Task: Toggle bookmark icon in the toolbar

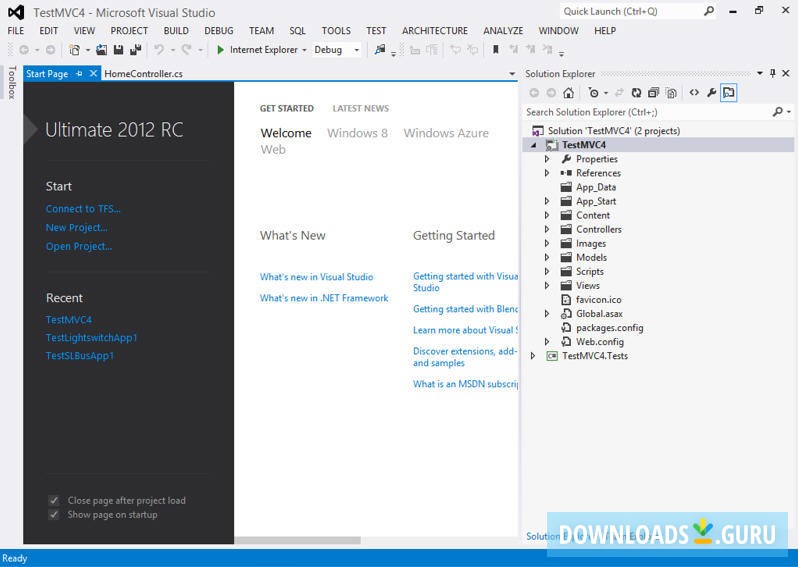Action: [495, 49]
